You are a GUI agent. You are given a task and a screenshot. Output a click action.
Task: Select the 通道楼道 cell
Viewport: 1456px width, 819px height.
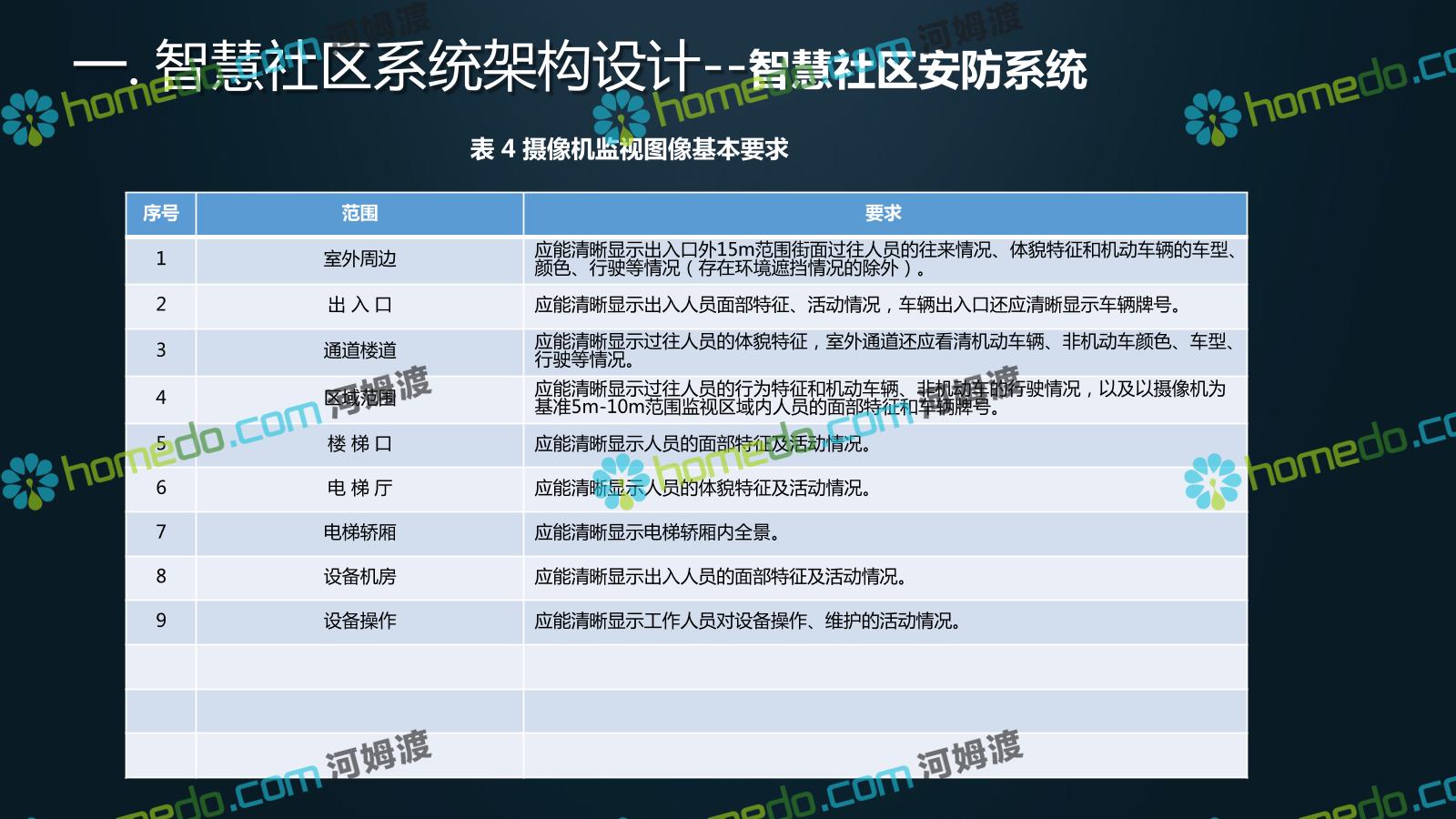click(x=359, y=350)
